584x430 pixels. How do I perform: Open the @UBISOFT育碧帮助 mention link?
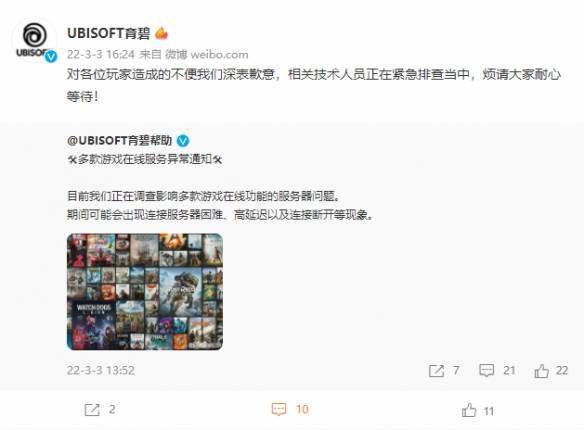point(120,140)
